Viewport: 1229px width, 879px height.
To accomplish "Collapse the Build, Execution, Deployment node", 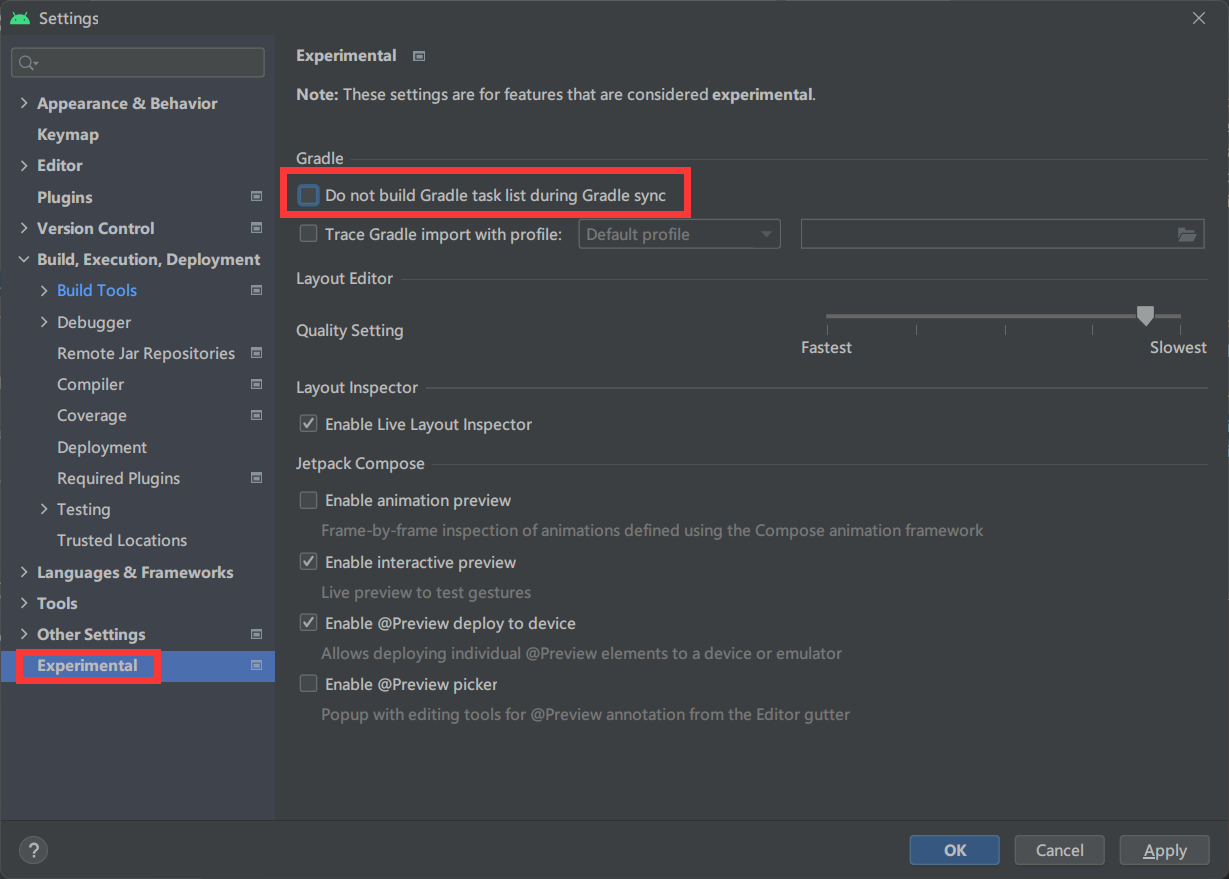I will point(24,259).
